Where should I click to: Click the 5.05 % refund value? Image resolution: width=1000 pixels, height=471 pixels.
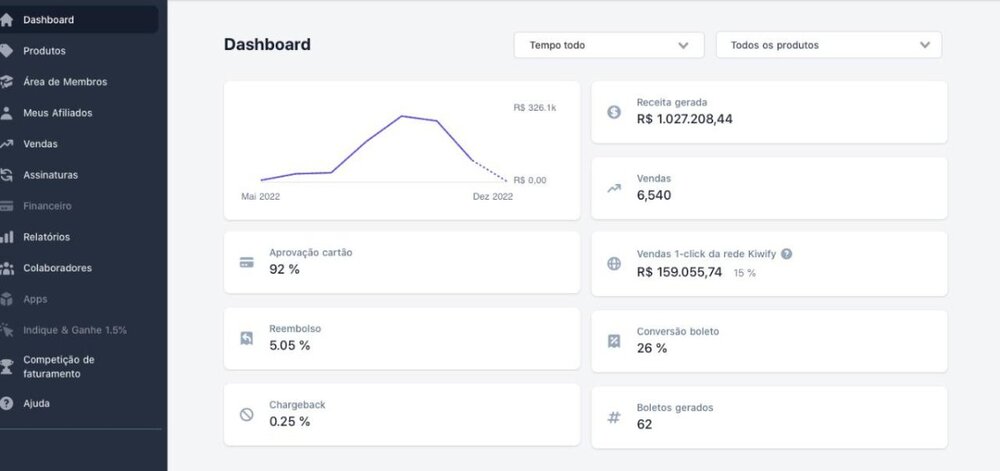(x=290, y=346)
